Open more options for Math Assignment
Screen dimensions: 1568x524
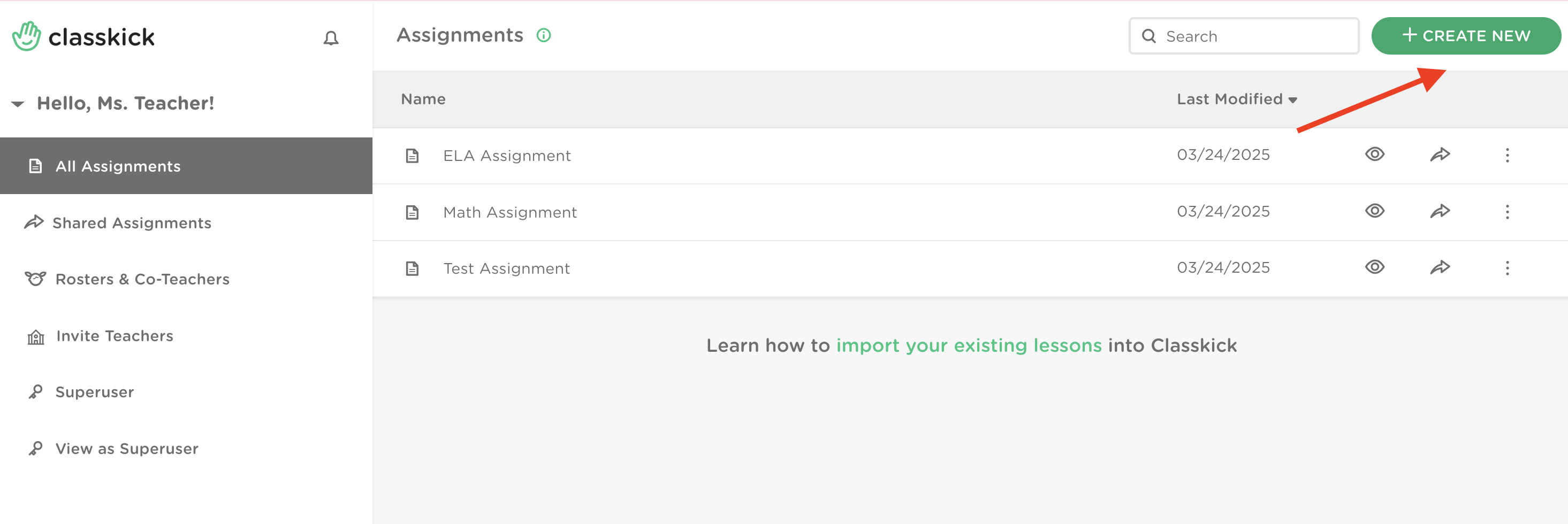click(1507, 212)
